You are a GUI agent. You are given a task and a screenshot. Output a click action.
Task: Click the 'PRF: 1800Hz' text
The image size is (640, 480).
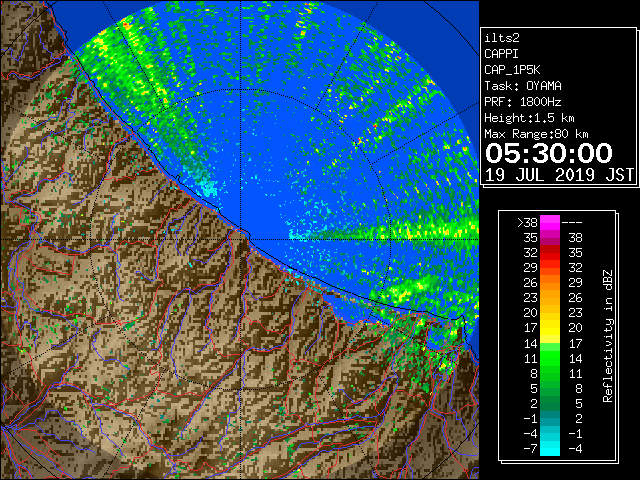[x=523, y=102]
